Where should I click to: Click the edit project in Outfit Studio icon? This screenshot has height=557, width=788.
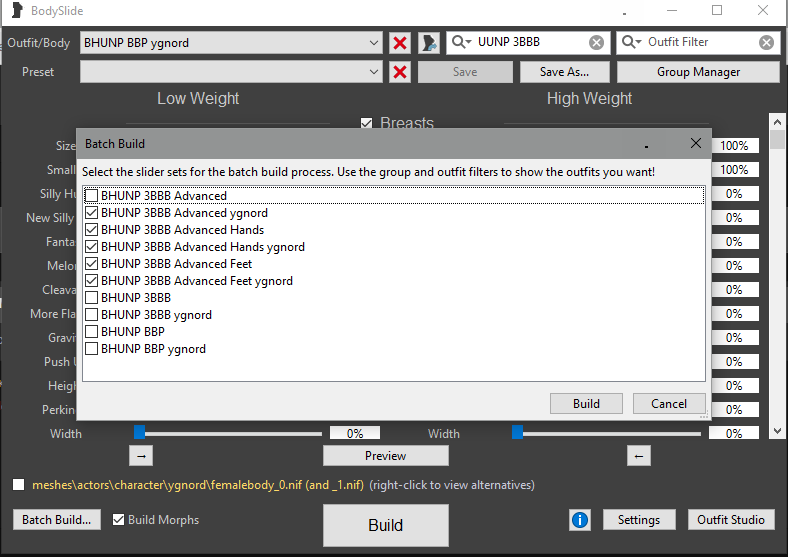(x=429, y=43)
